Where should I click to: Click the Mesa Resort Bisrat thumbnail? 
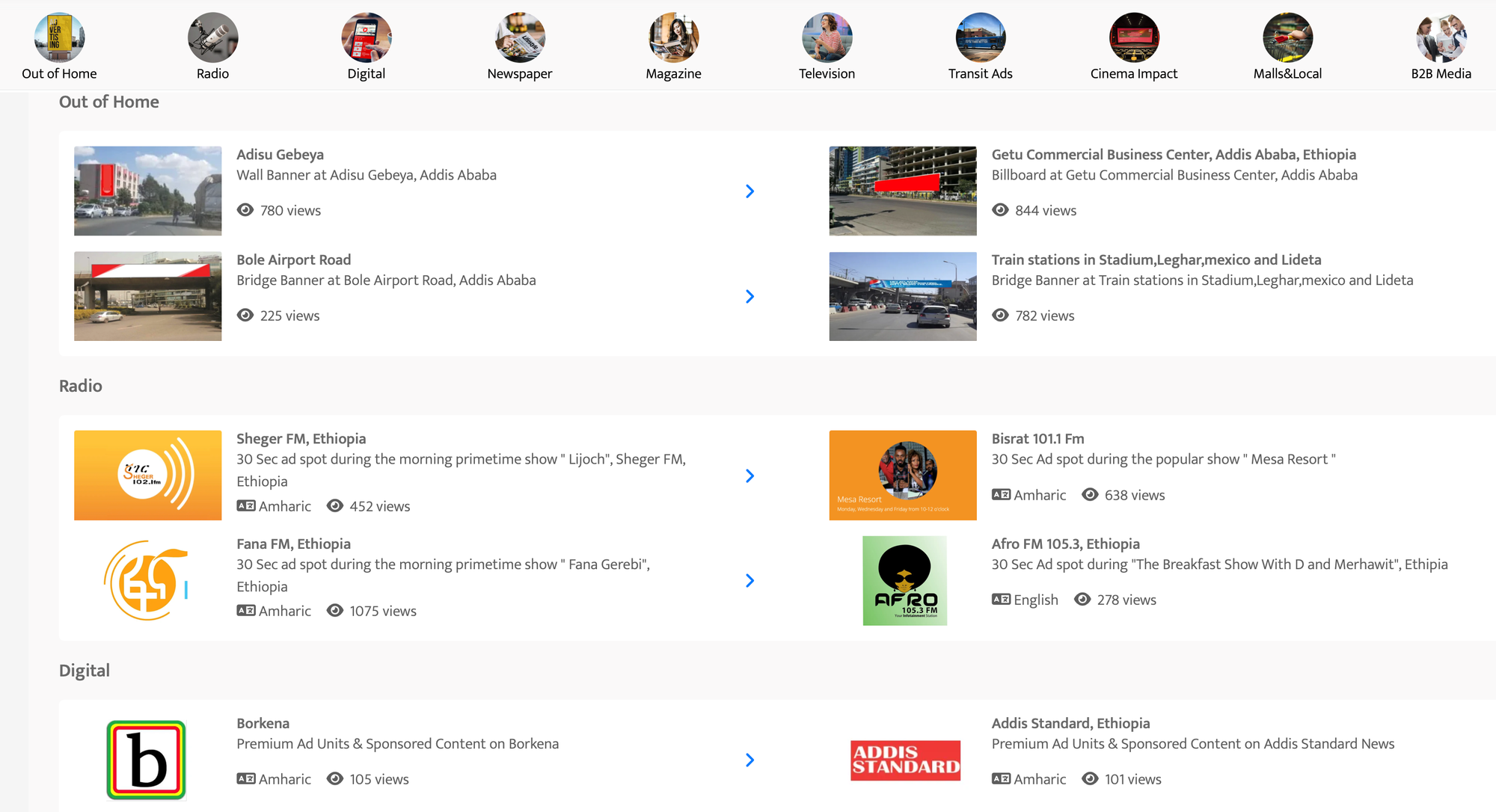903,476
